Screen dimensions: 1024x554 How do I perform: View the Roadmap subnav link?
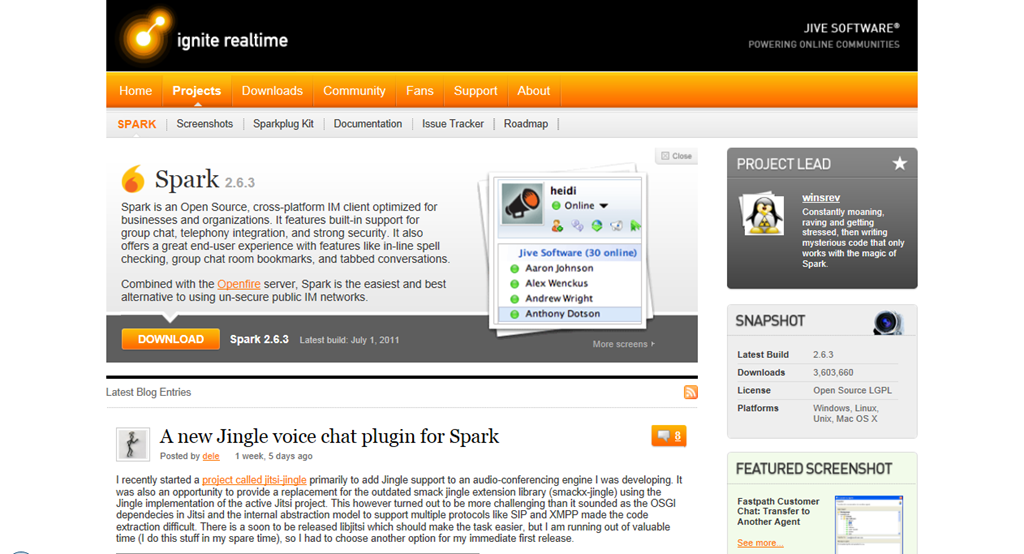[x=526, y=123]
